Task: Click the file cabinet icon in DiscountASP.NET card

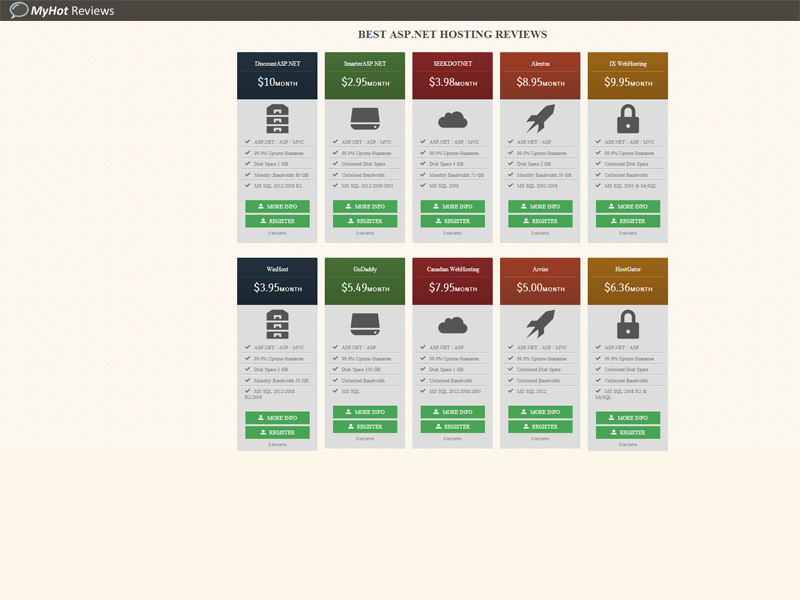Action: click(x=277, y=119)
